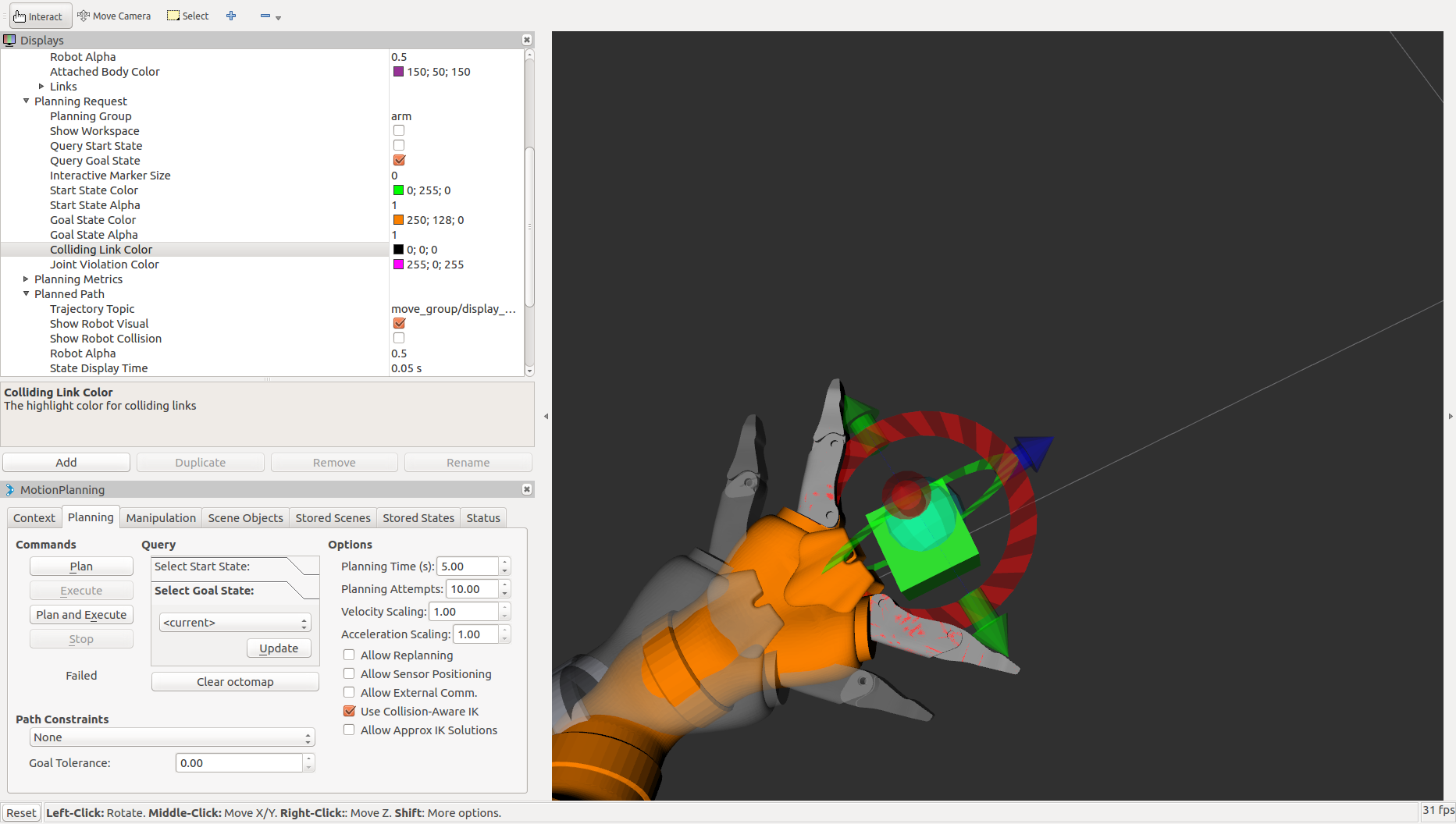The image size is (1456, 824).
Task: Open the goal state <current> dropdown
Action: pyautogui.click(x=235, y=622)
